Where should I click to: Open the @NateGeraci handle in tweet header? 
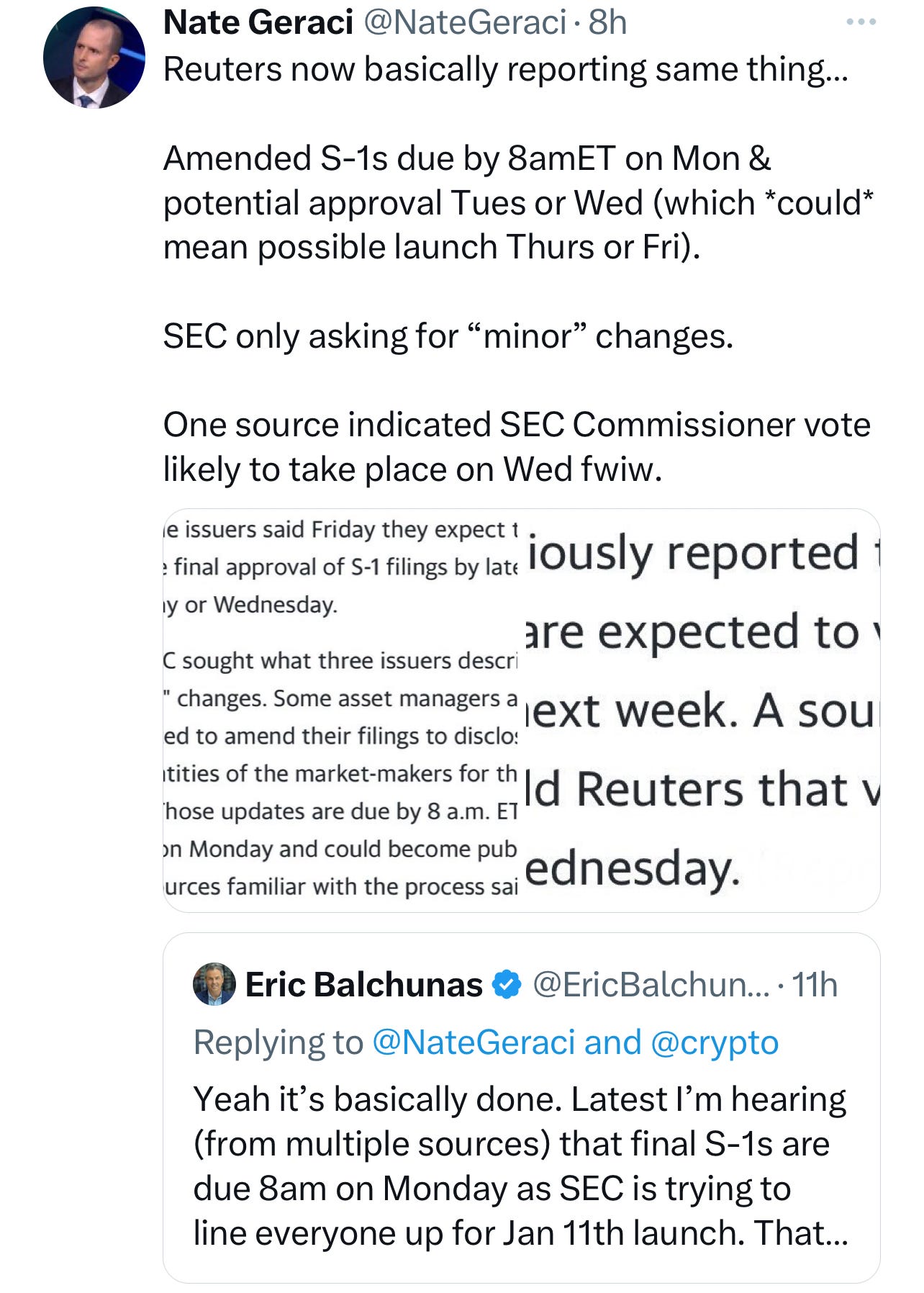tap(466, 22)
